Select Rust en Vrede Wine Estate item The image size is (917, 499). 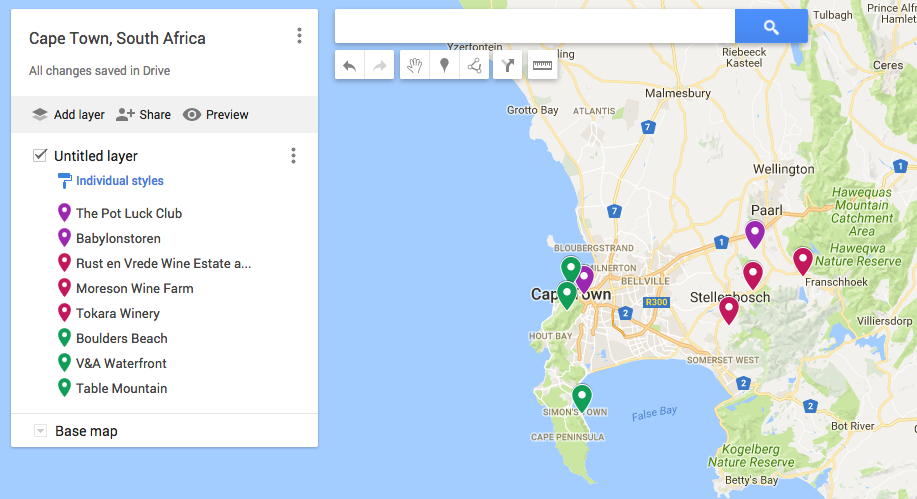pyautogui.click(x=164, y=263)
